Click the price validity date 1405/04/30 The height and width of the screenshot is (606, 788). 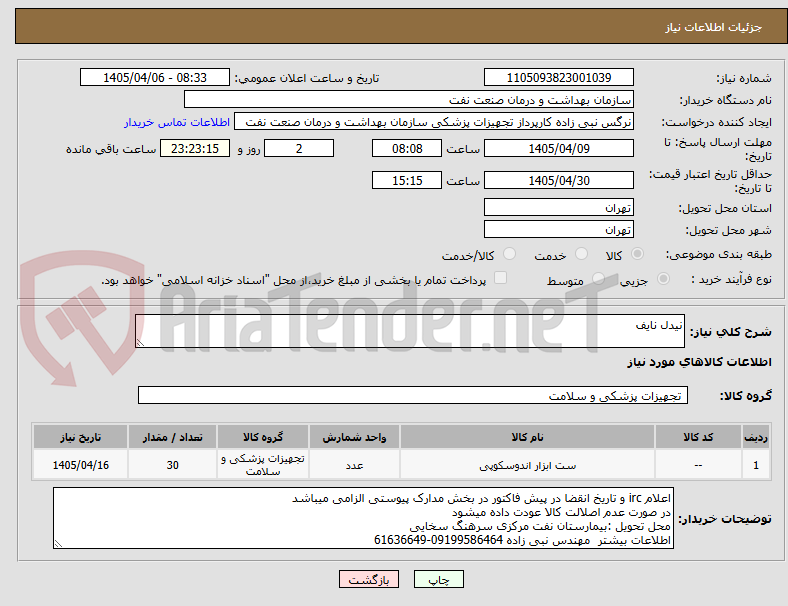coord(559,180)
